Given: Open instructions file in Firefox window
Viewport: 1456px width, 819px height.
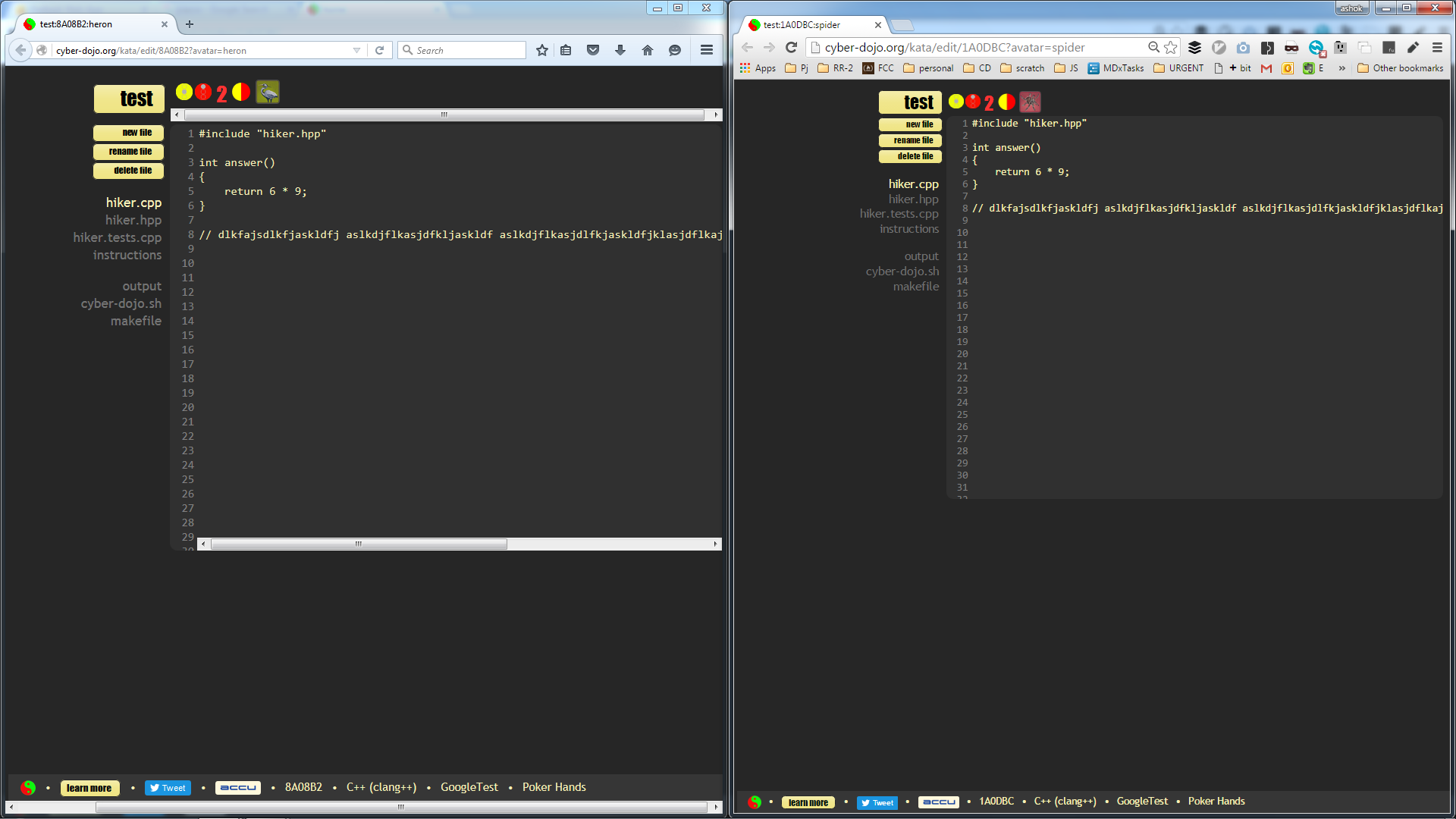Looking at the screenshot, I should click(x=127, y=255).
